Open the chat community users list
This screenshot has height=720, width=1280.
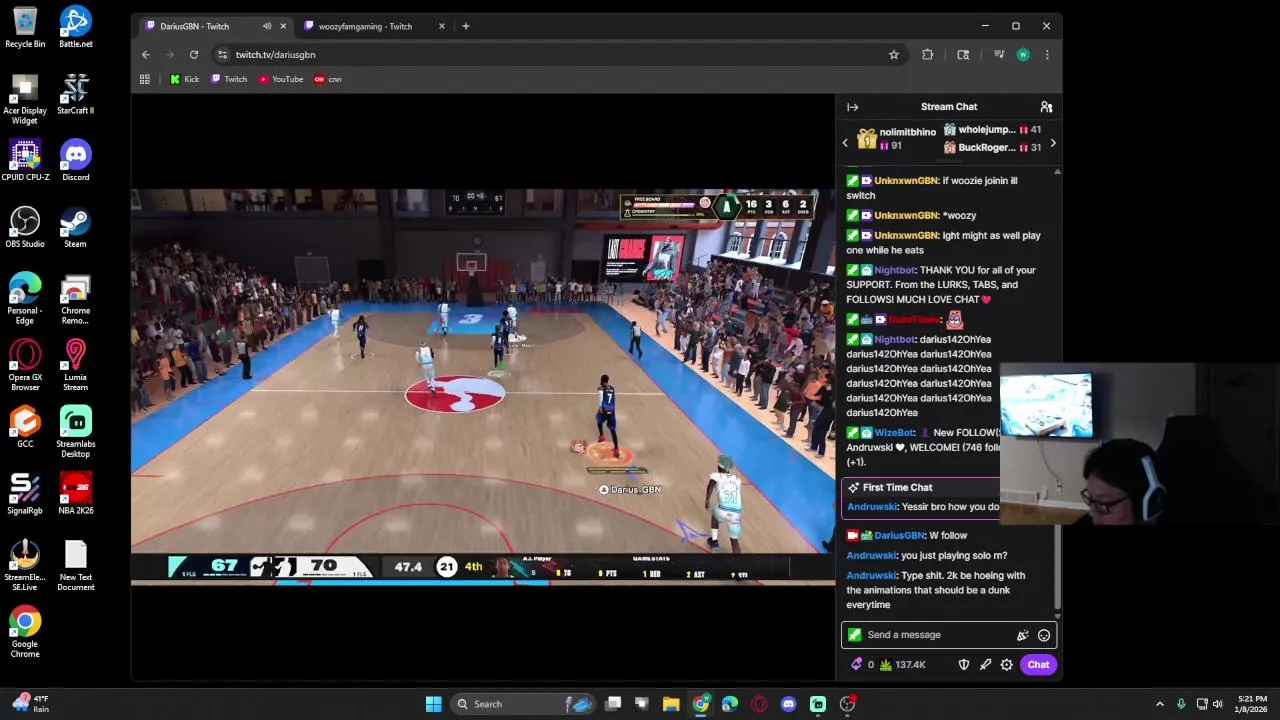(1046, 107)
